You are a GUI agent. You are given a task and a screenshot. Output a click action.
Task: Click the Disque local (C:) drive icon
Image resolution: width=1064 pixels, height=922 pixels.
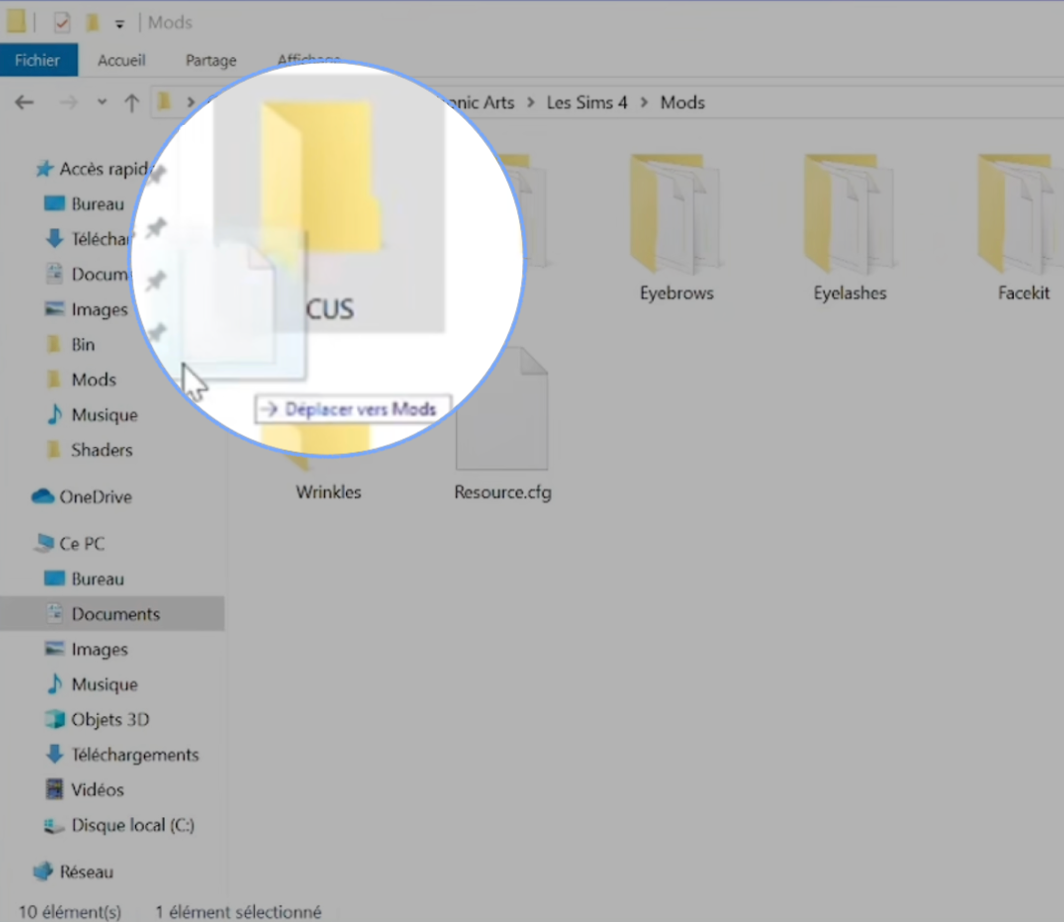tap(54, 825)
